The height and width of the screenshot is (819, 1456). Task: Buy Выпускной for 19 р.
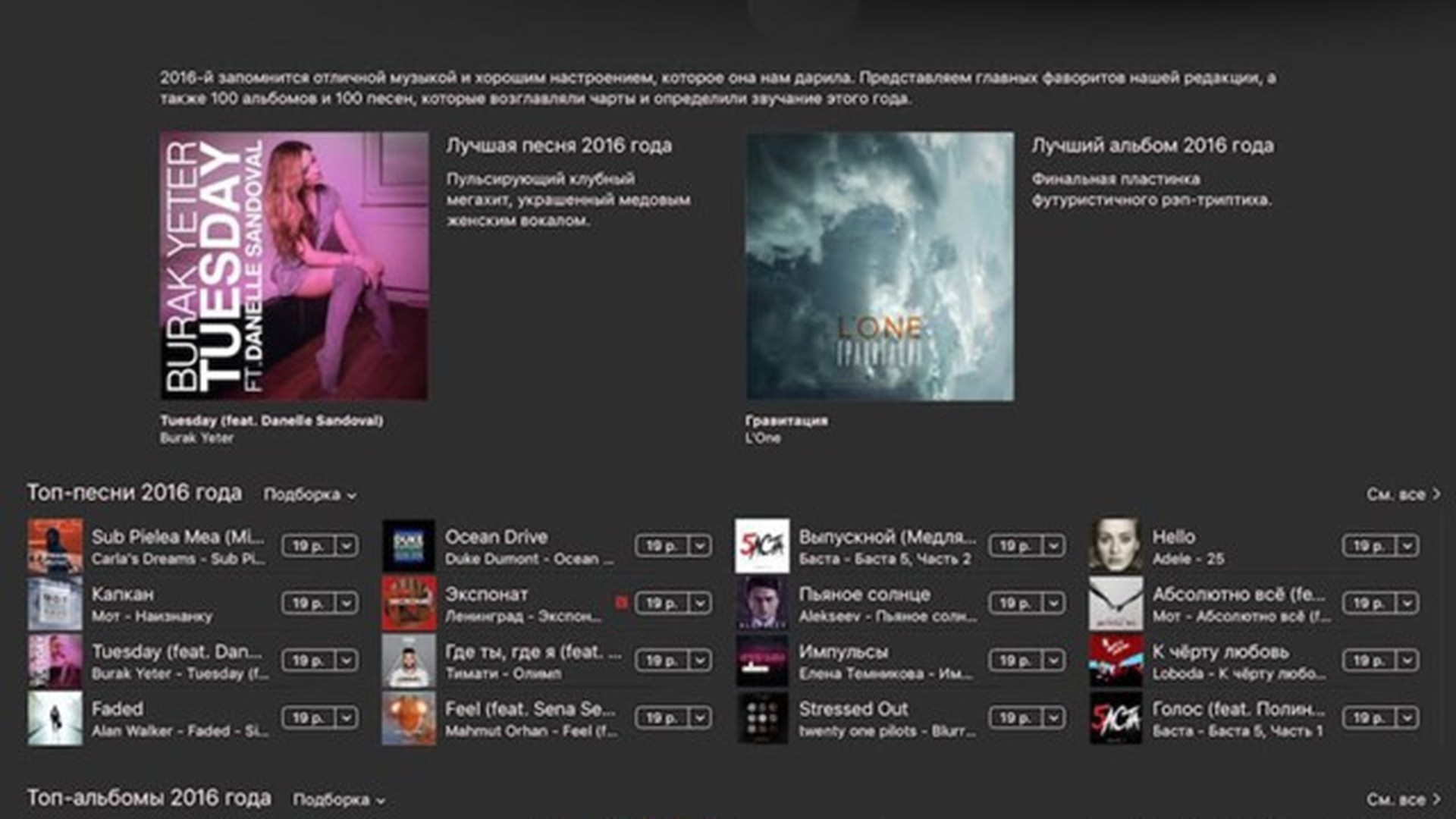click(x=1015, y=546)
